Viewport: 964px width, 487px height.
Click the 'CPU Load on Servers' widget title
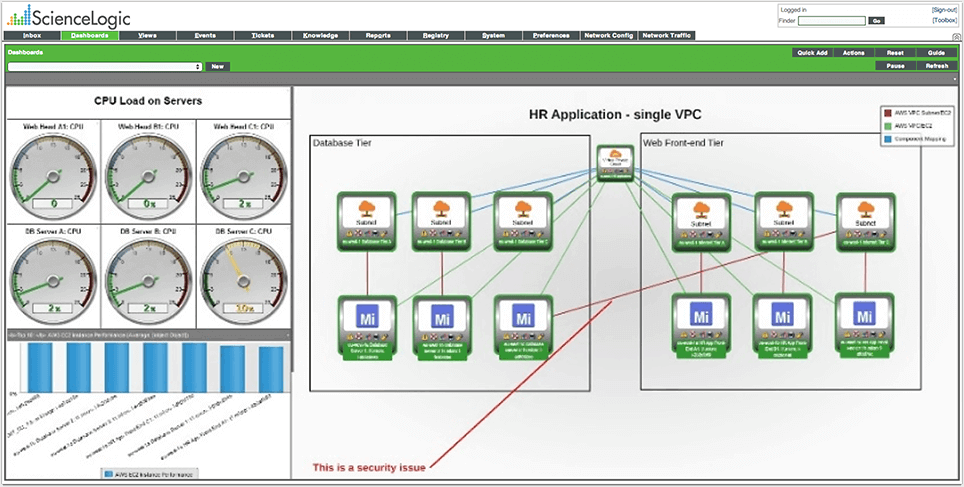click(148, 101)
